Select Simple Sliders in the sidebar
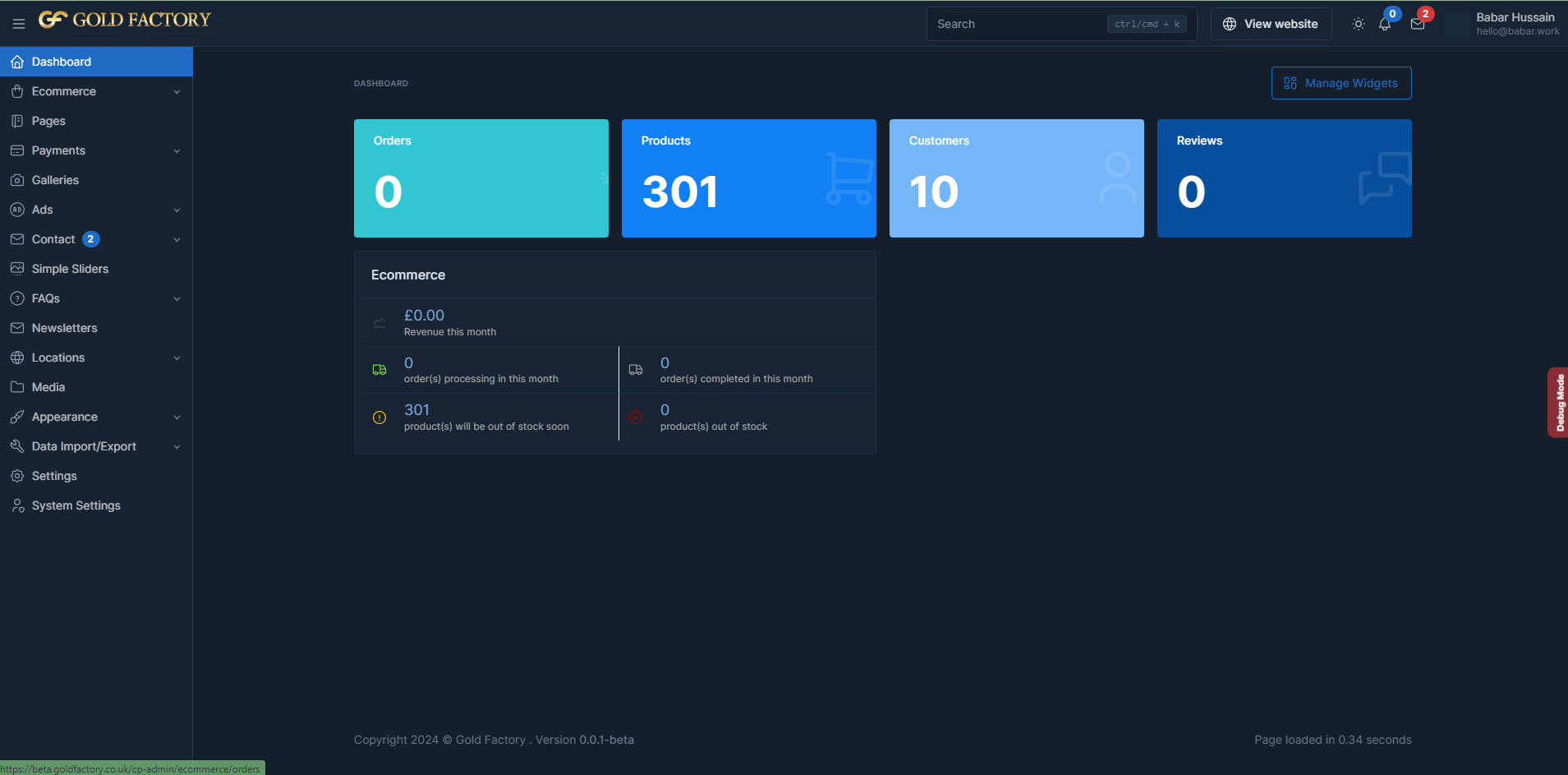Image resolution: width=1568 pixels, height=775 pixels. click(x=70, y=269)
